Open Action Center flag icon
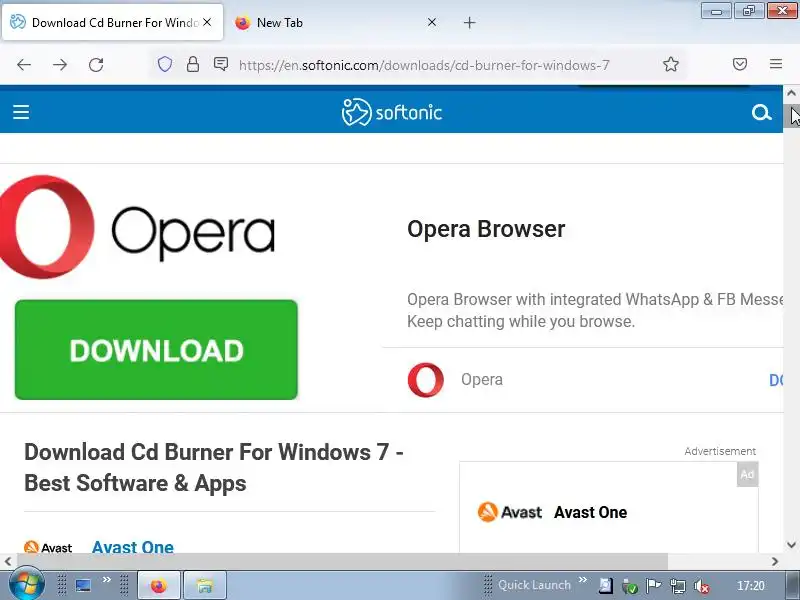 point(653,586)
